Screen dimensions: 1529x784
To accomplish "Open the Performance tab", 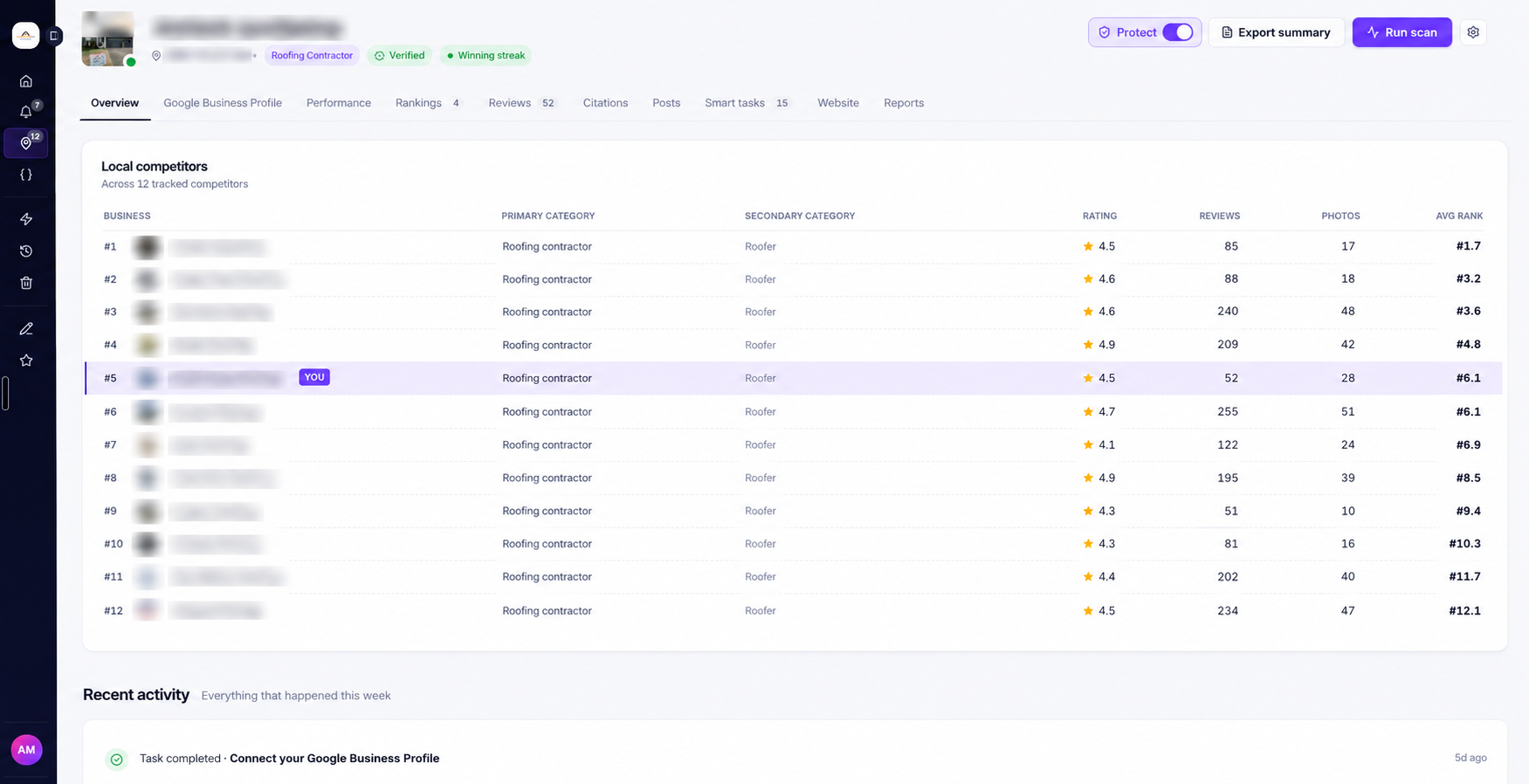I will [x=339, y=103].
